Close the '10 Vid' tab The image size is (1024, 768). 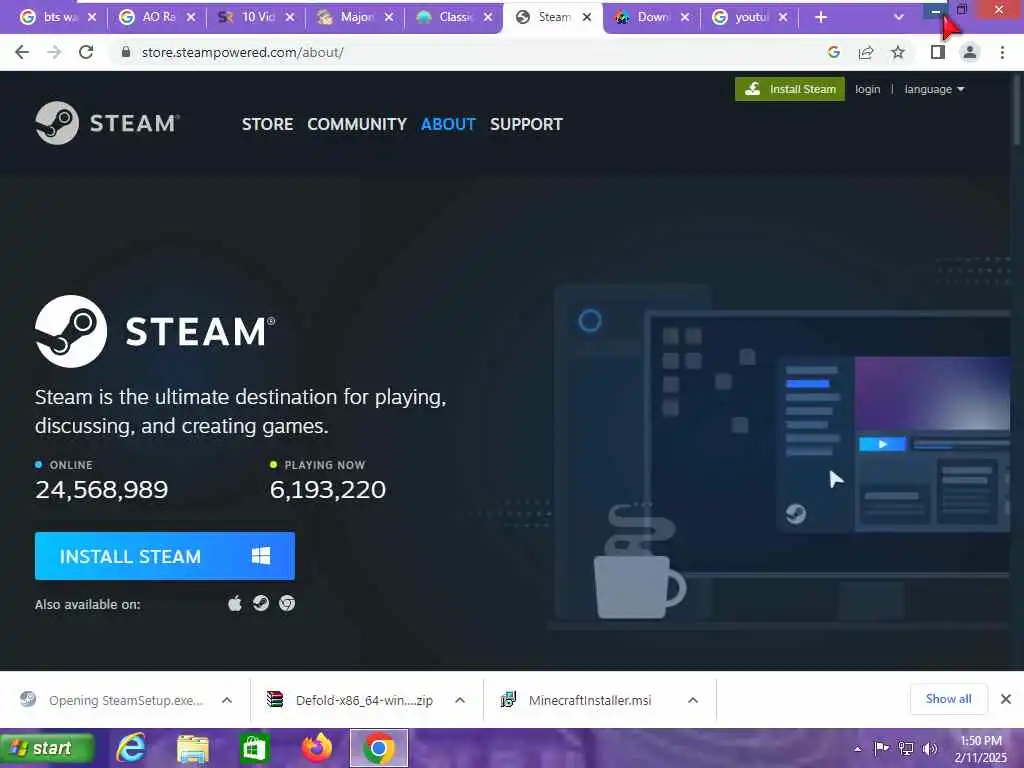tap(290, 17)
